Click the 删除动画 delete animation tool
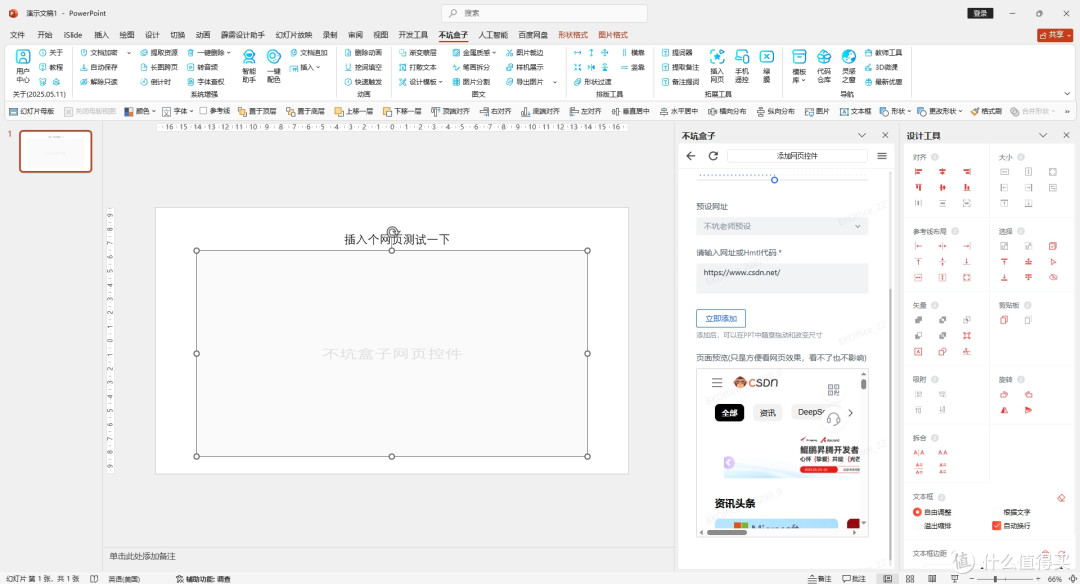 [x=363, y=52]
